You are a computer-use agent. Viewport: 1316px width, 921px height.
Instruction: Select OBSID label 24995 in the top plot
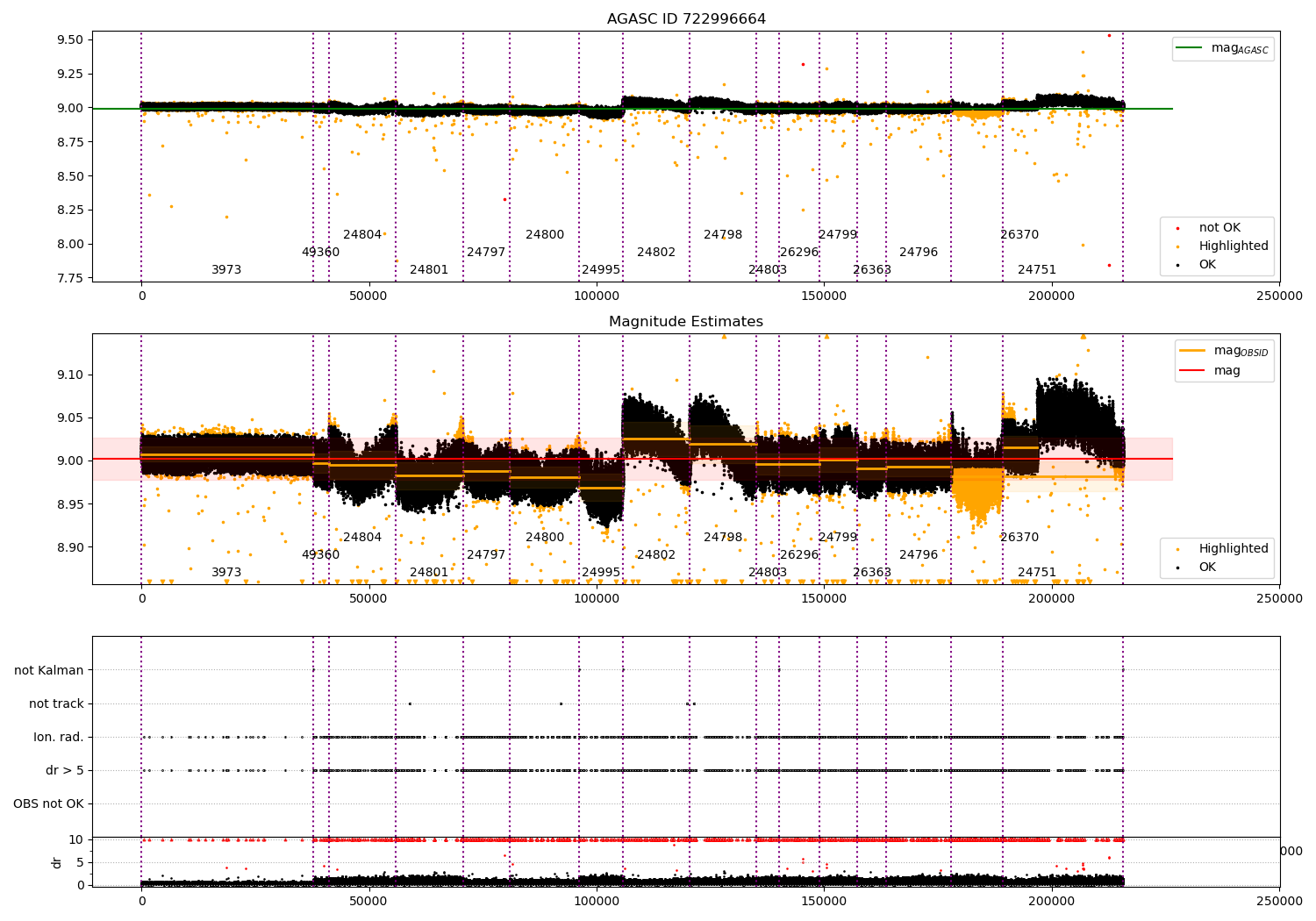coord(601,270)
